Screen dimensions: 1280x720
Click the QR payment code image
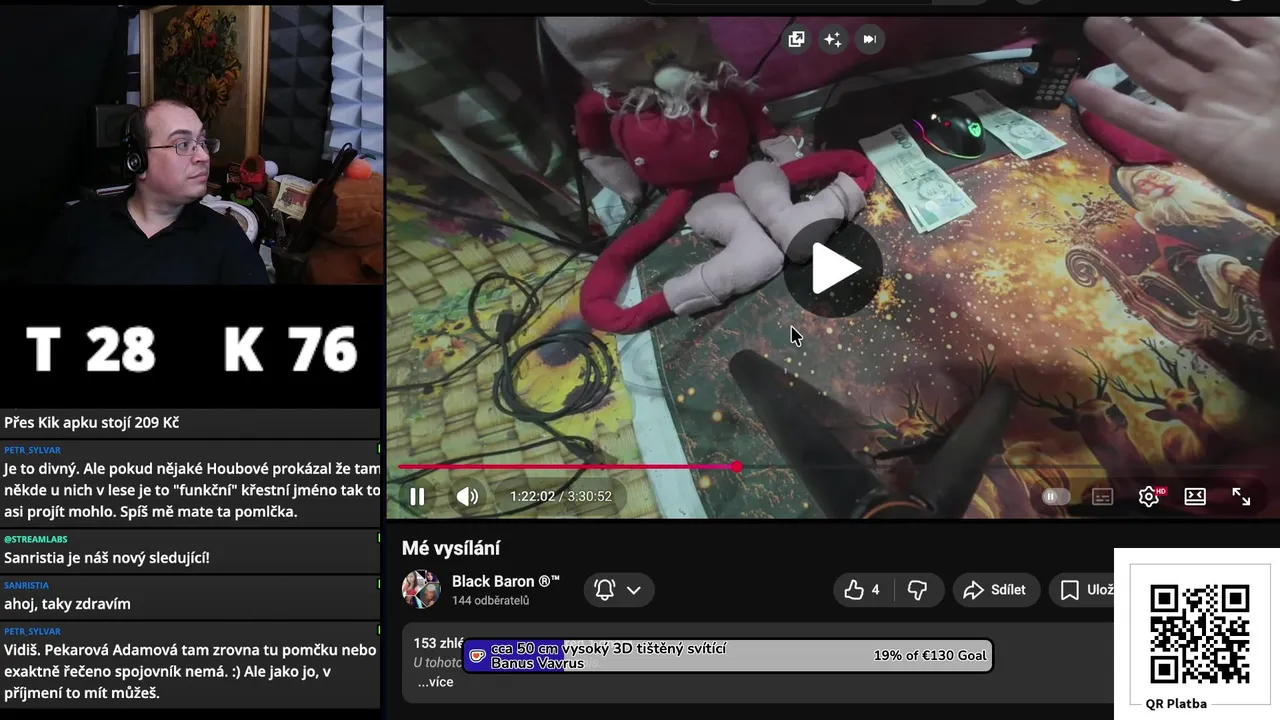[x=1199, y=633]
